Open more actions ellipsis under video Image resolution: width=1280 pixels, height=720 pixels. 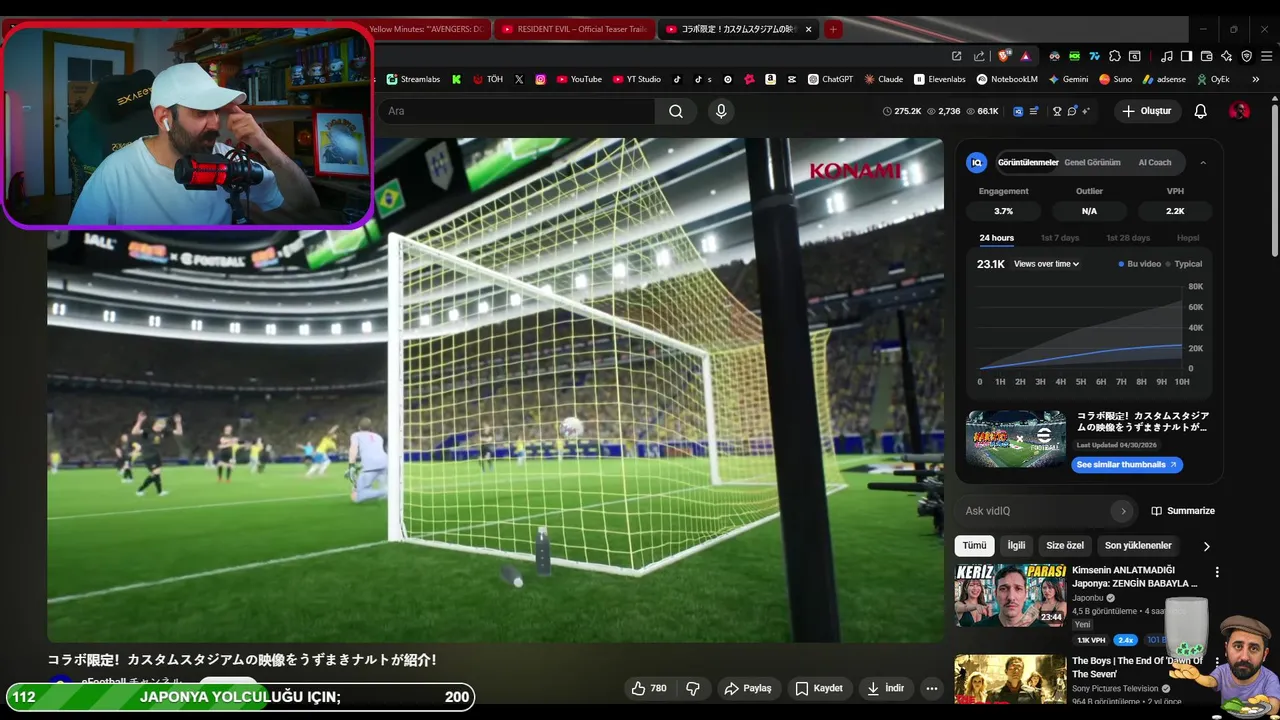[931, 688]
